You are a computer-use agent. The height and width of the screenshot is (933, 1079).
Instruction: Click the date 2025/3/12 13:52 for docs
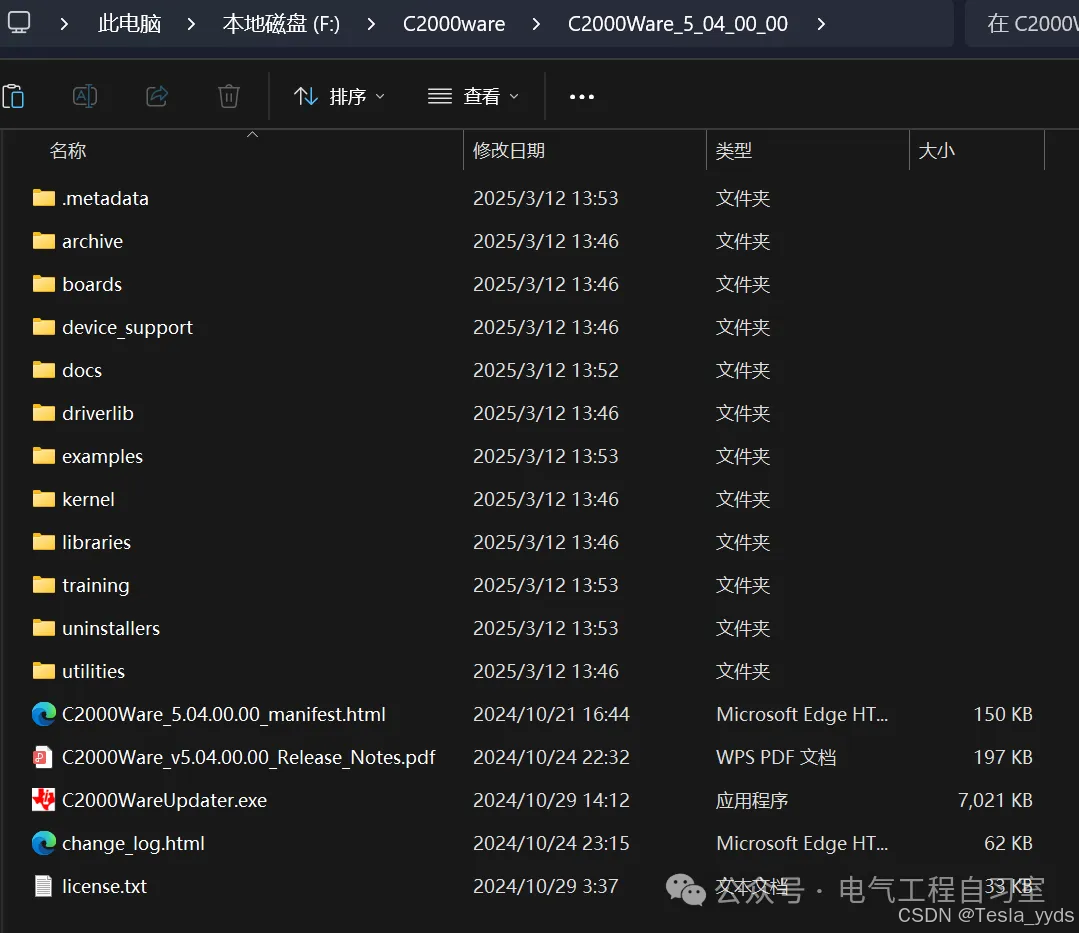coord(546,370)
